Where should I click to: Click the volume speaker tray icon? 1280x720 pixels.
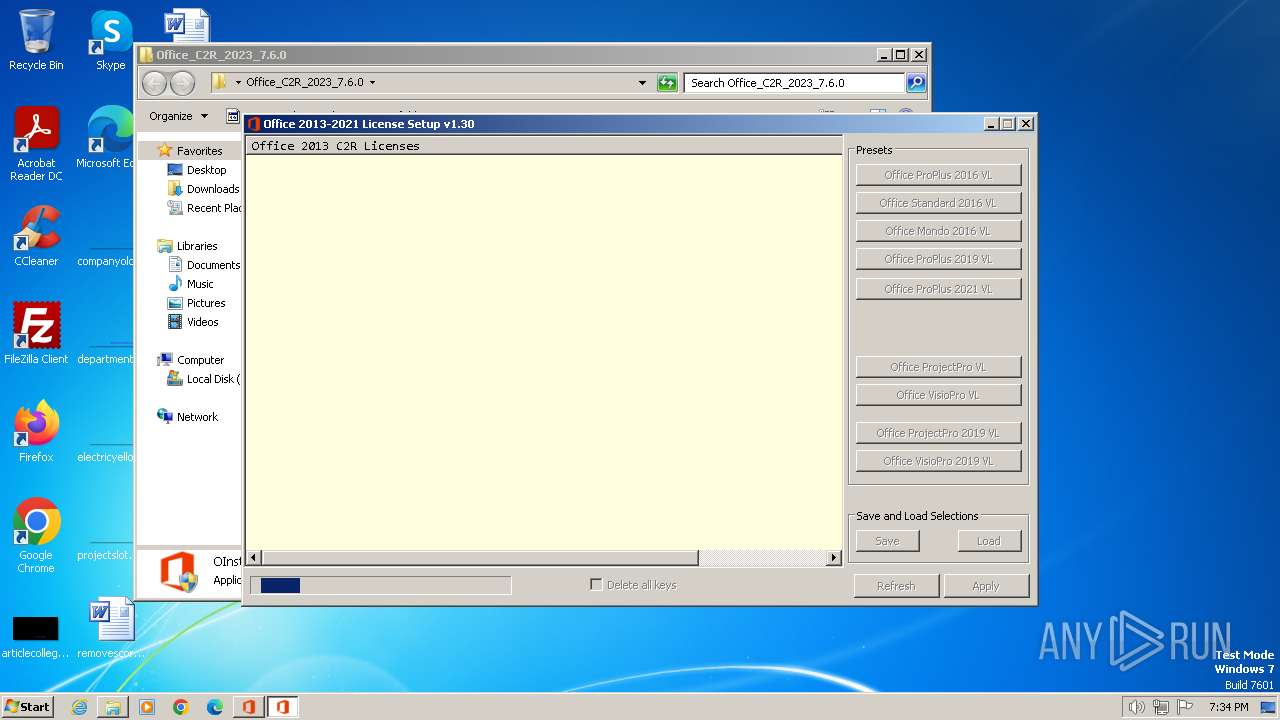pos(1136,707)
